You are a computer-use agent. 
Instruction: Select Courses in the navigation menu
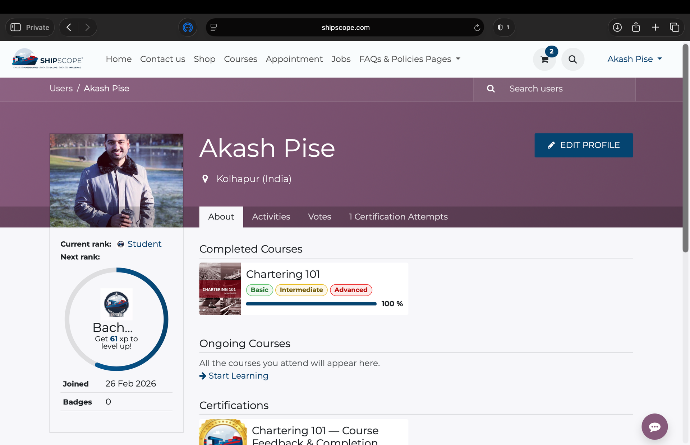(240, 59)
